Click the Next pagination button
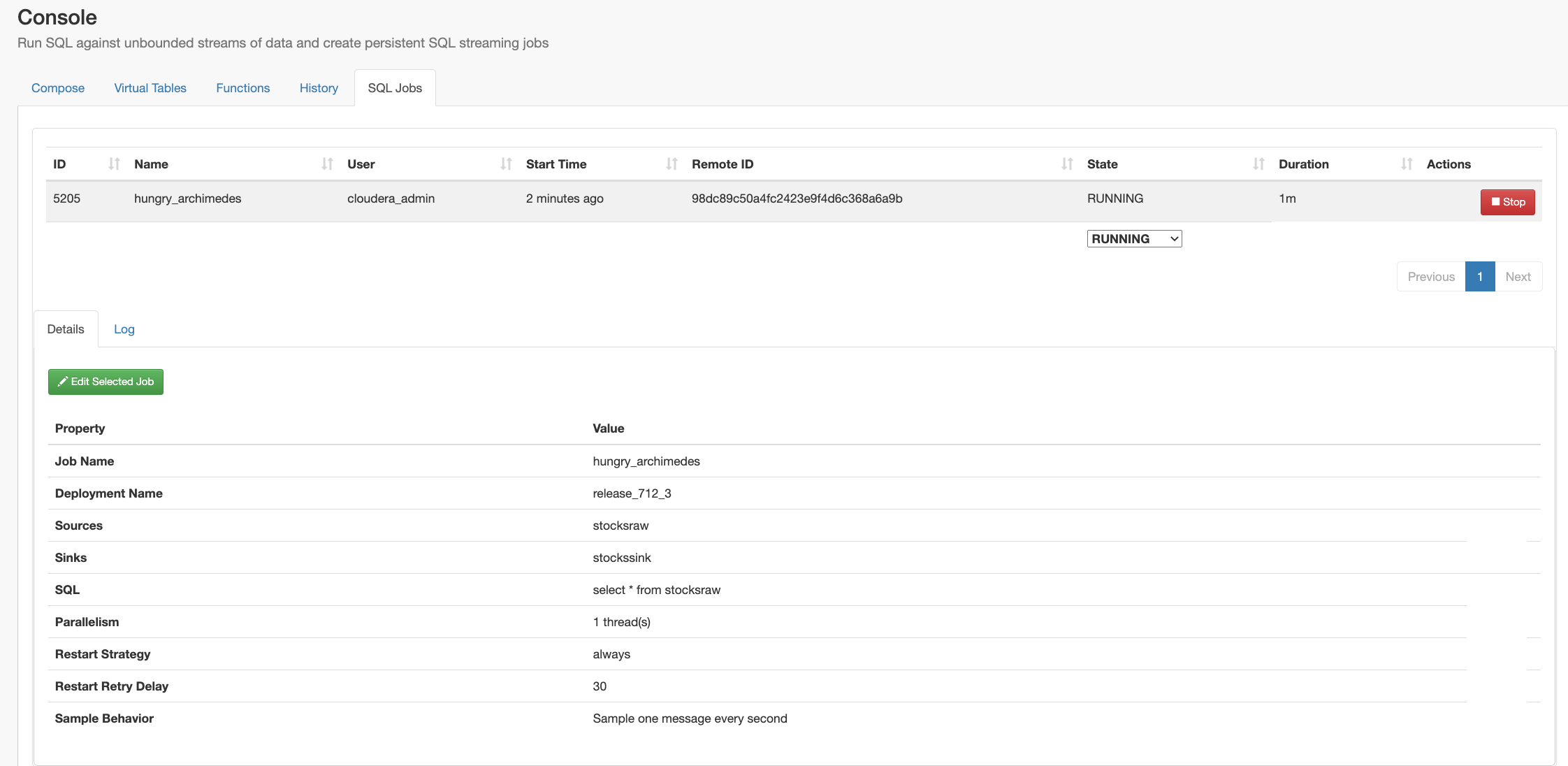The height and width of the screenshot is (766, 1568). coord(1518,277)
